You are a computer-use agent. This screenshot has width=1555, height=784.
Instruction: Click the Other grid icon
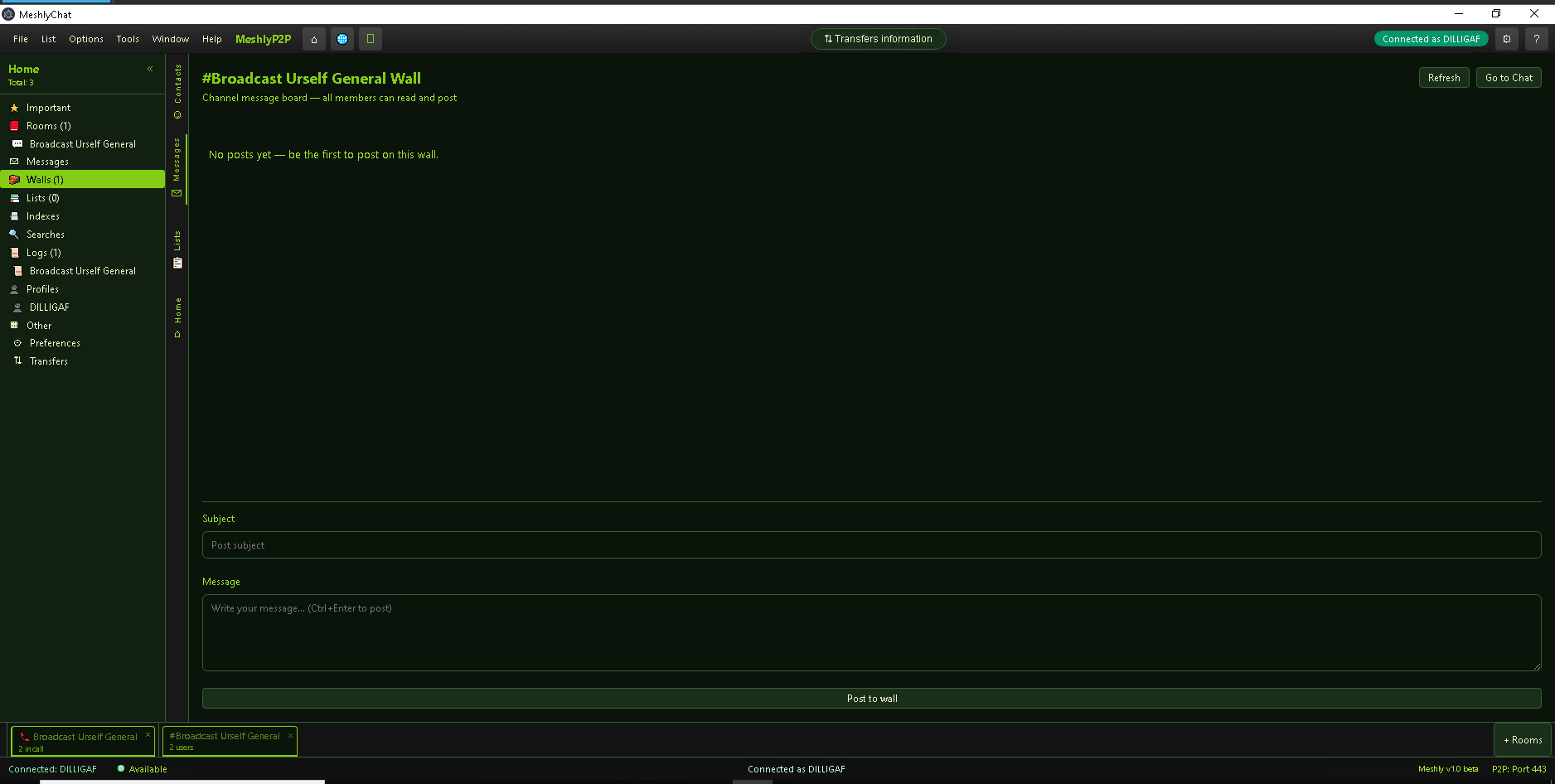tap(14, 326)
